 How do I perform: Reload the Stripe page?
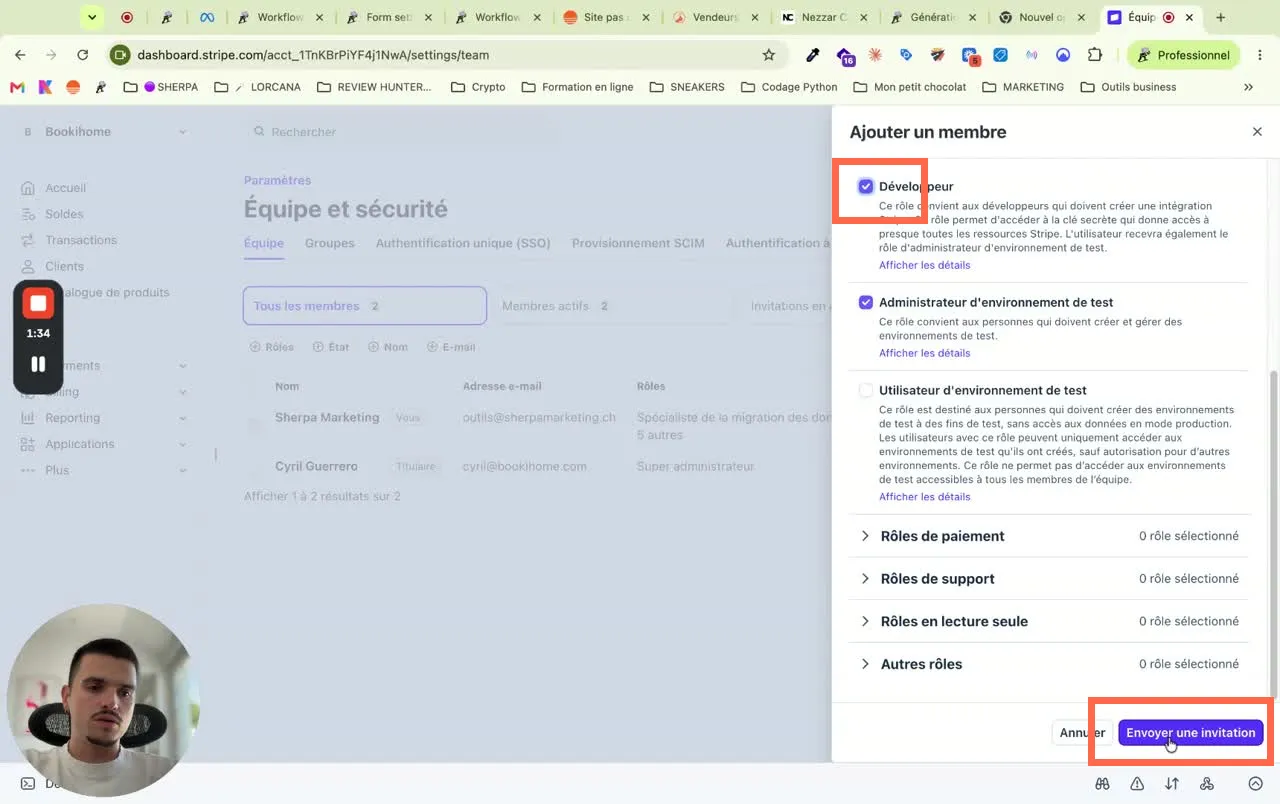click(x=82, y=55)
